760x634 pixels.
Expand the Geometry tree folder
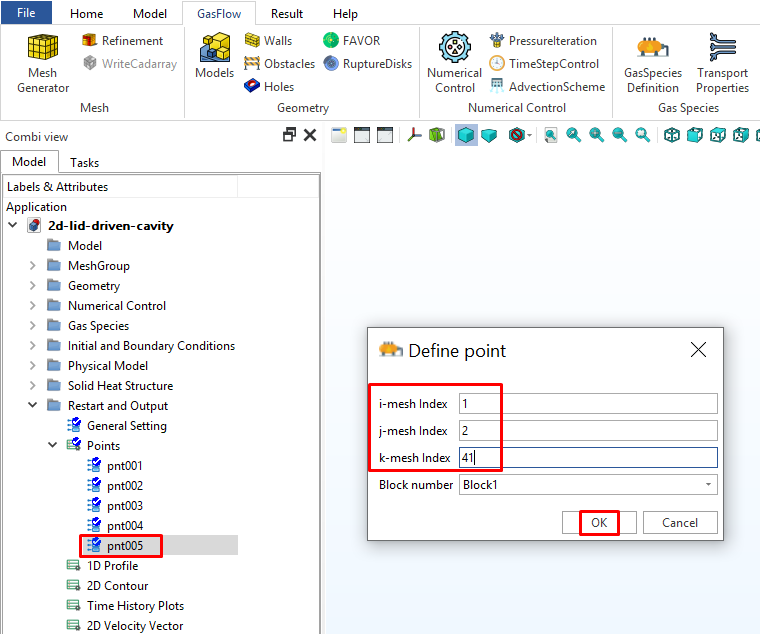33,286
